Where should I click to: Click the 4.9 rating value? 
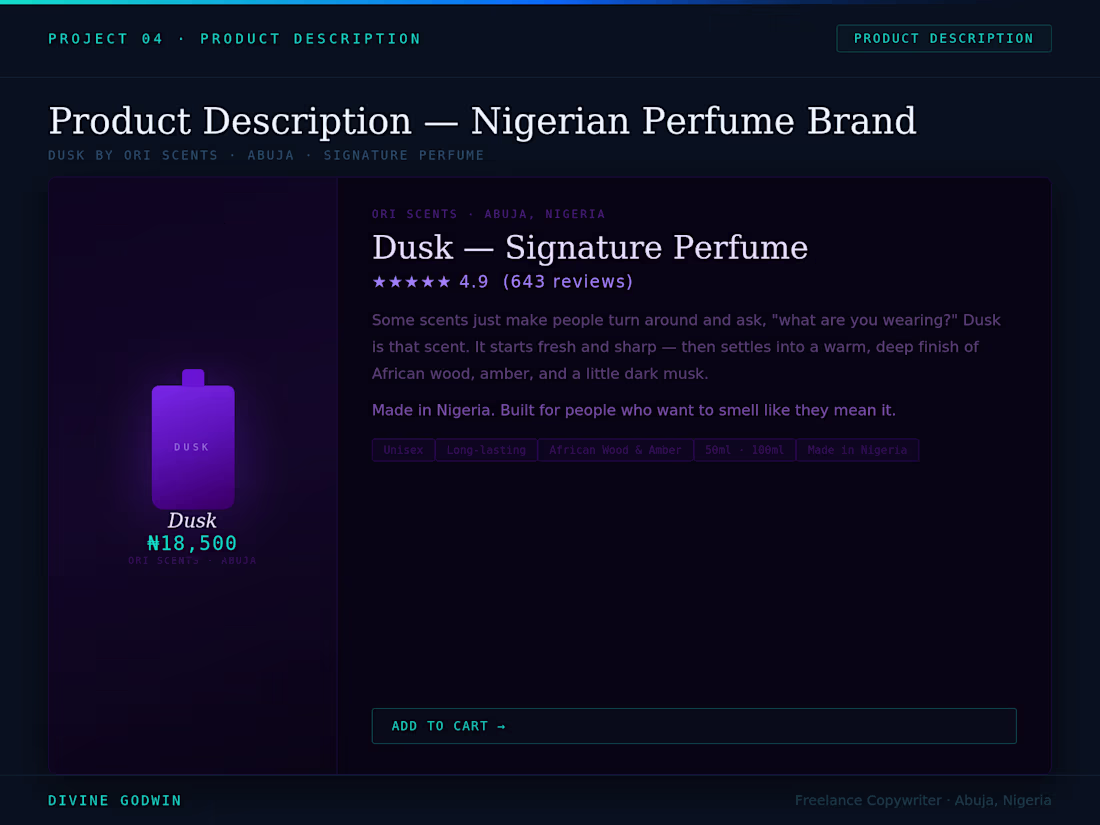[474, 282]
